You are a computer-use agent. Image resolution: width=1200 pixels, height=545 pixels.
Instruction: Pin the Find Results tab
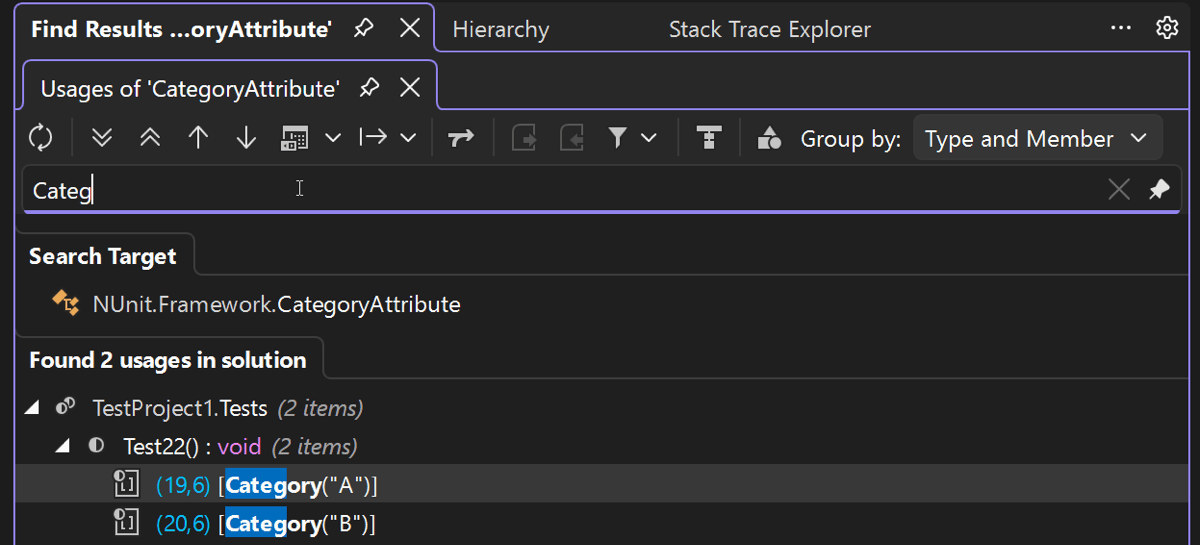pyautogui.click(x=364, y=28)
